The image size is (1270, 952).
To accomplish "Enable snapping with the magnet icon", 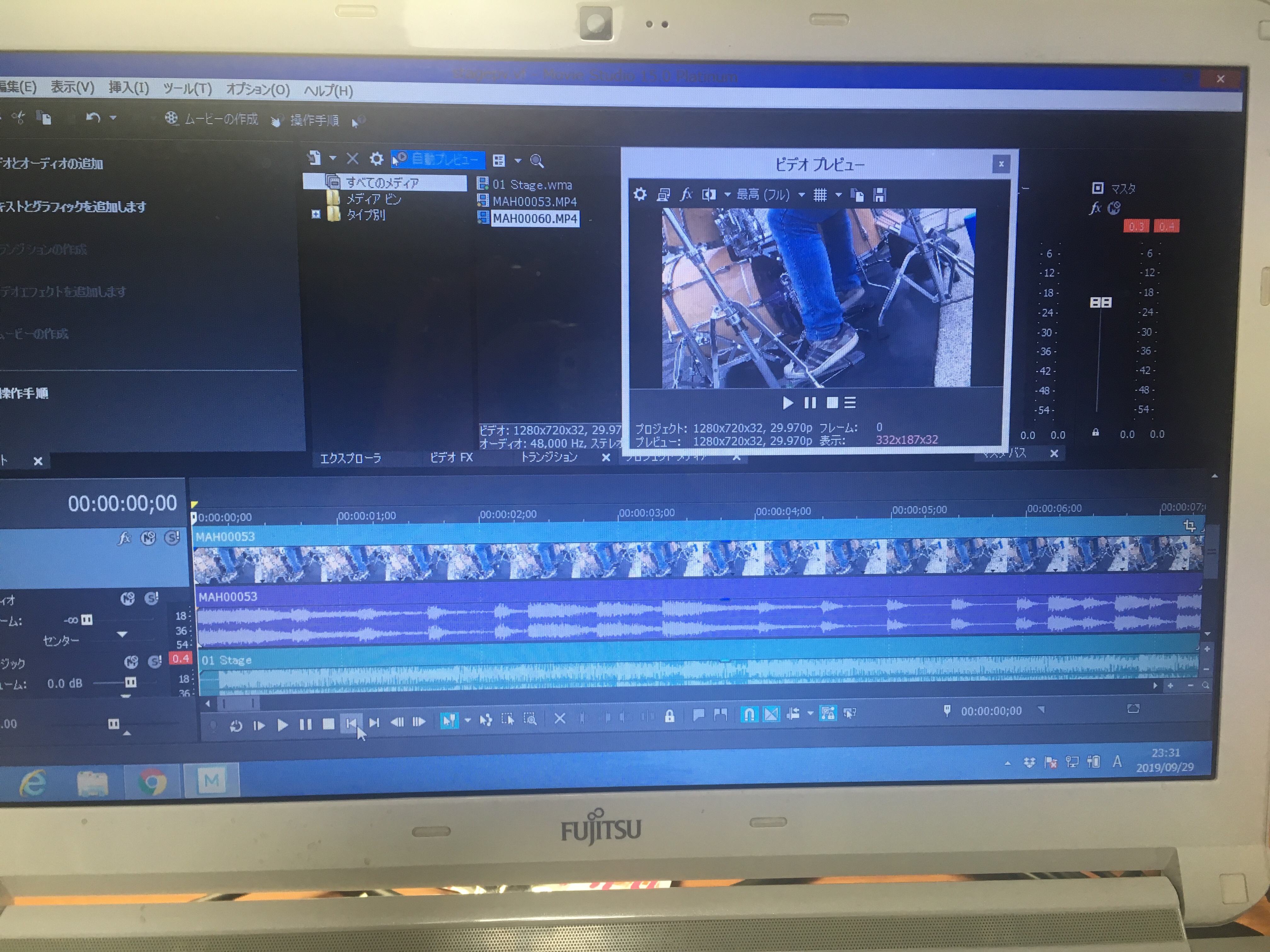I will 749,714.
